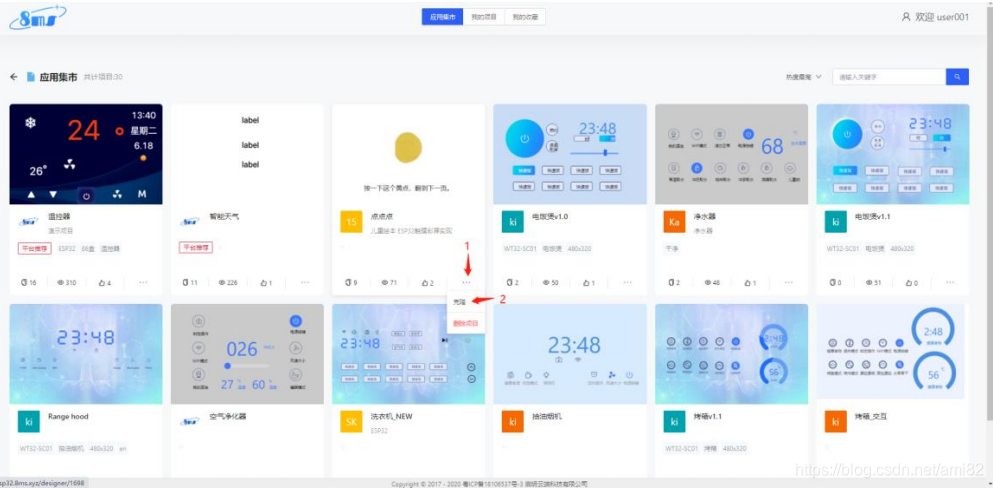Click view count eye on 点点点 card
Screen dimensions: 993x488
tap(384, 282)
